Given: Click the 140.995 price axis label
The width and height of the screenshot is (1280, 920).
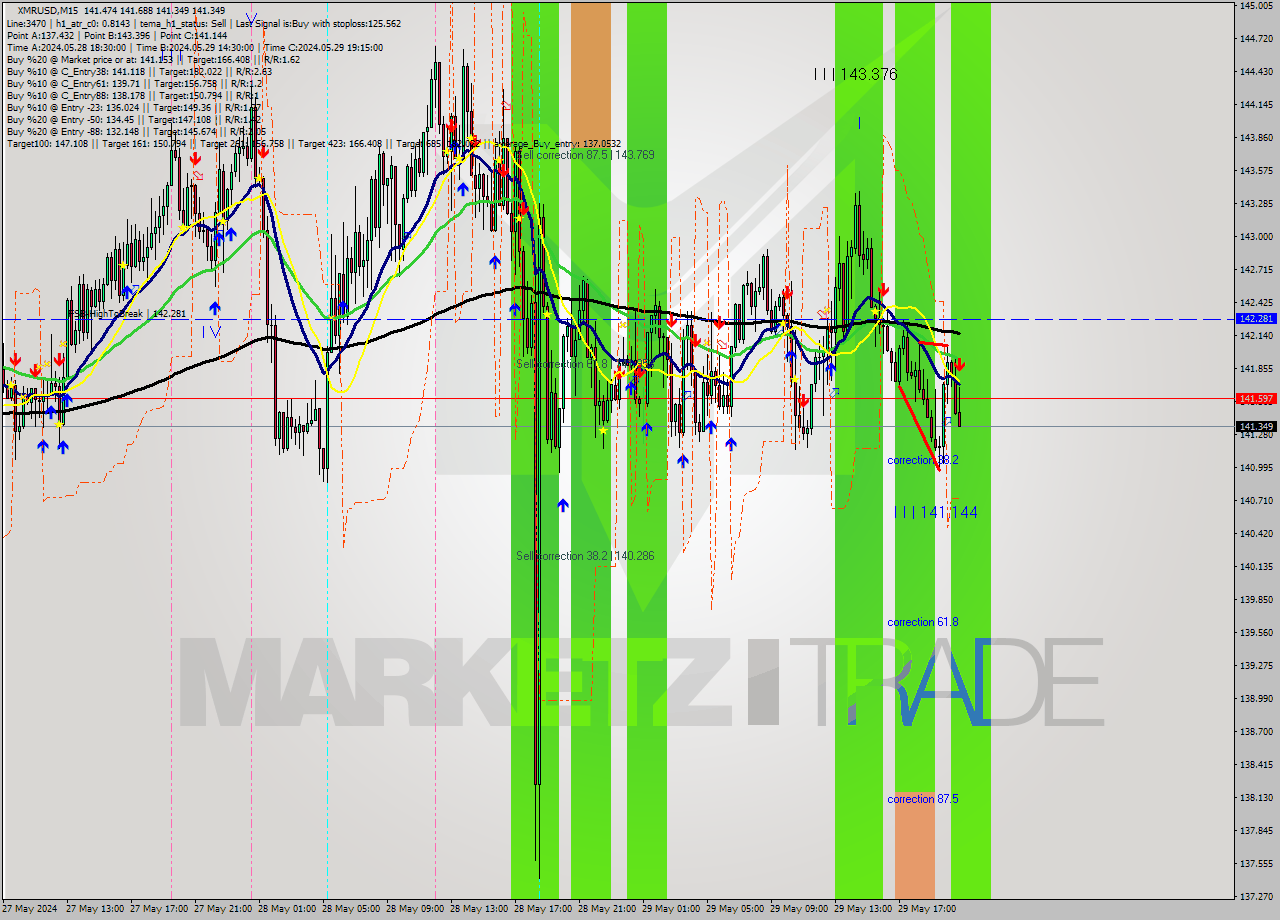Looking at the screenshot, I should [x=1255, y=467].
